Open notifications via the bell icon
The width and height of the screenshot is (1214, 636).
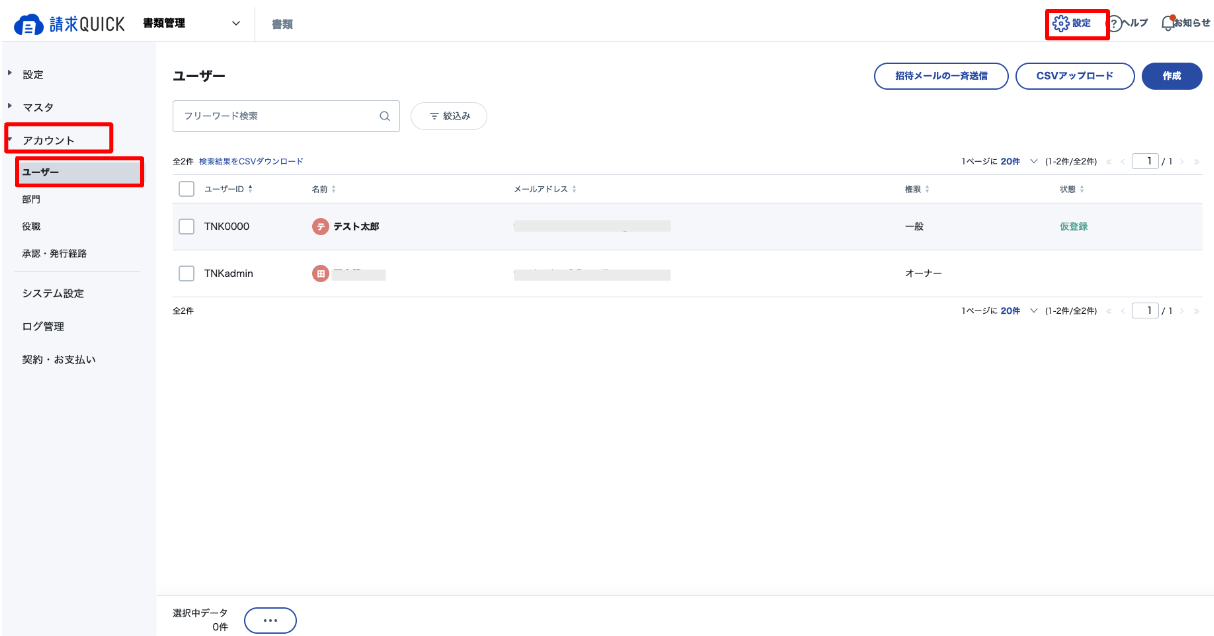point(1167,23)
